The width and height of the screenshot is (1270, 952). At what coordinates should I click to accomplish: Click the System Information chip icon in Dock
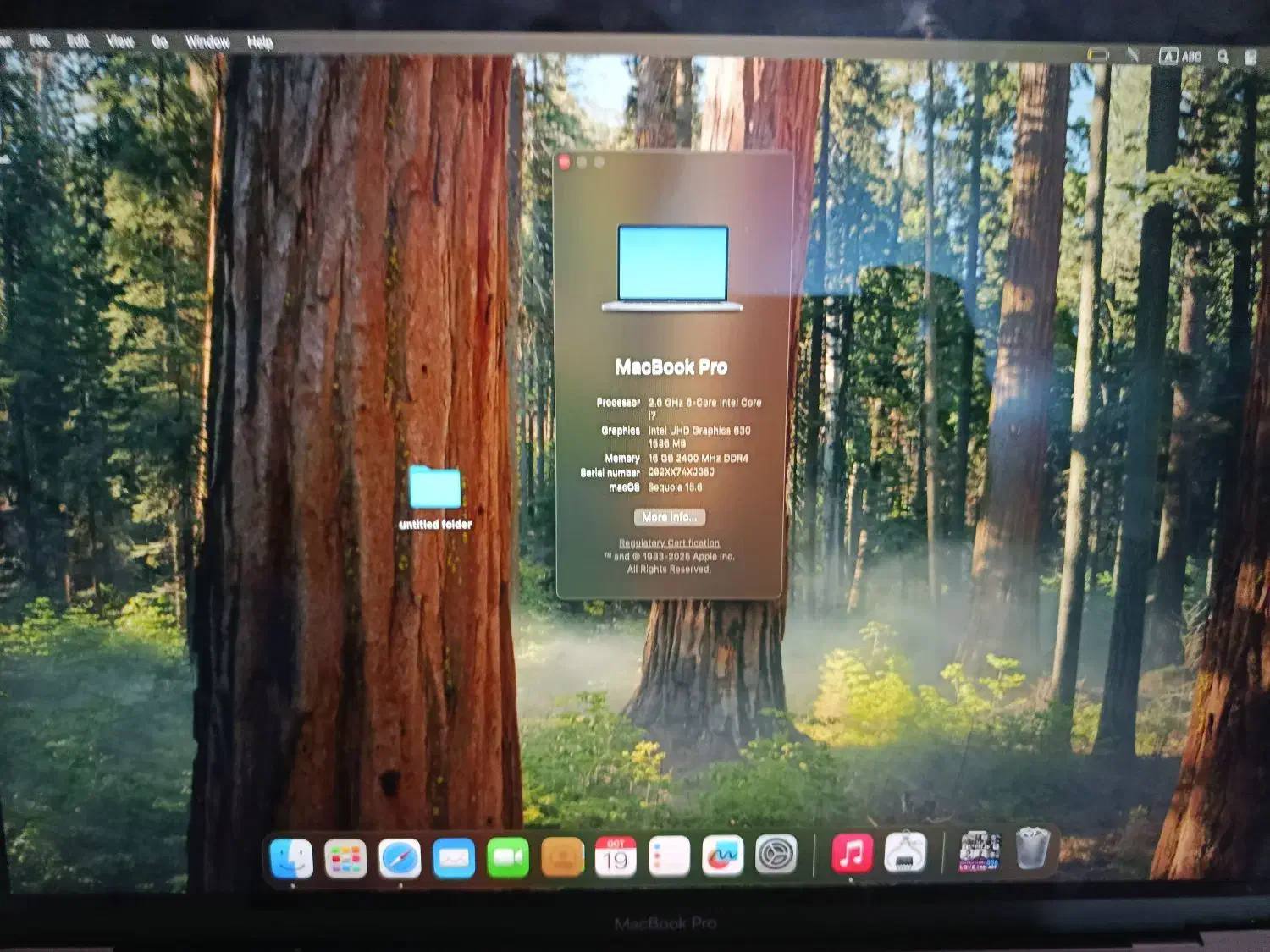pos(905,851)
